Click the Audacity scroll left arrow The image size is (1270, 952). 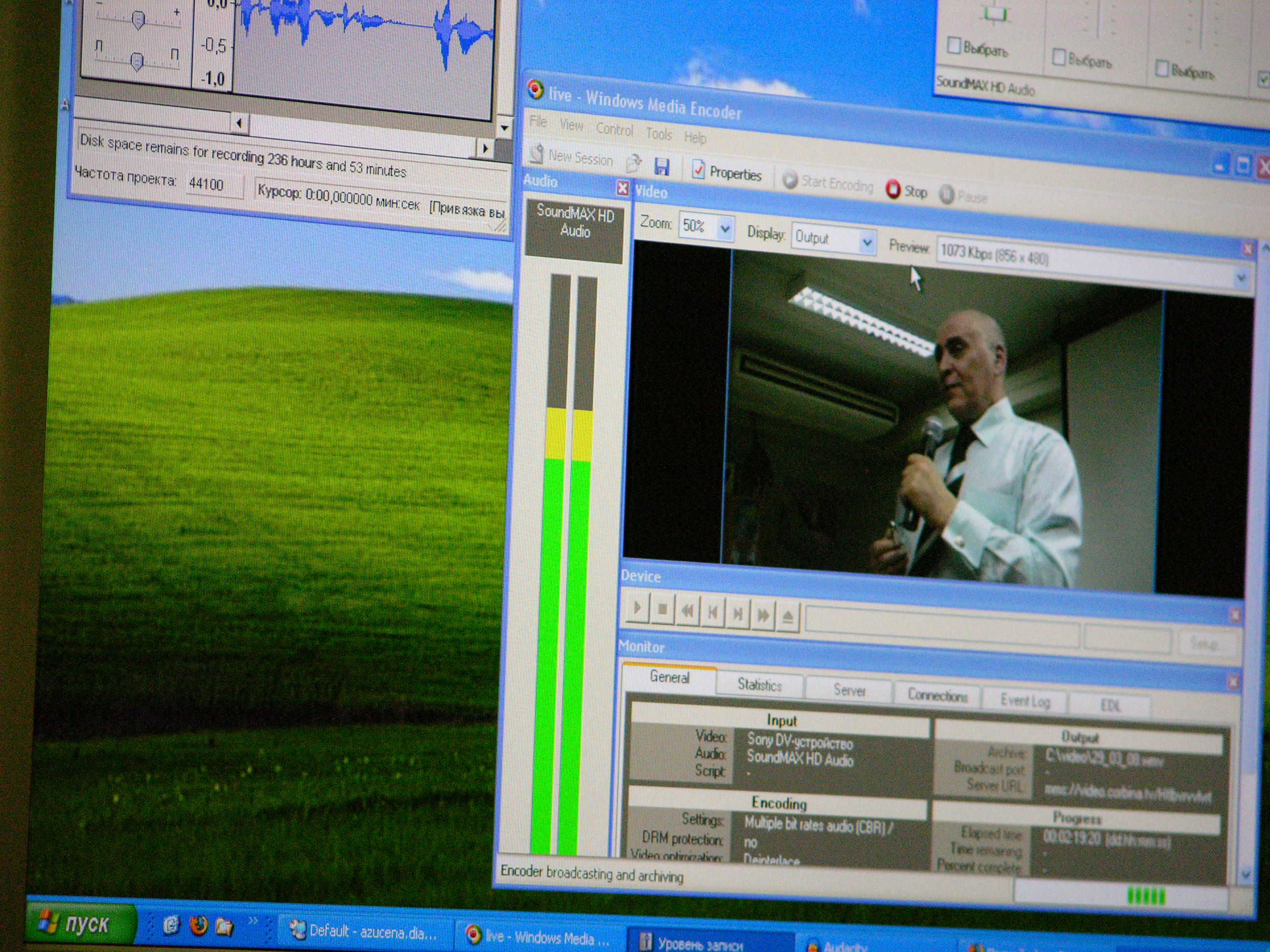pos(240,123)
